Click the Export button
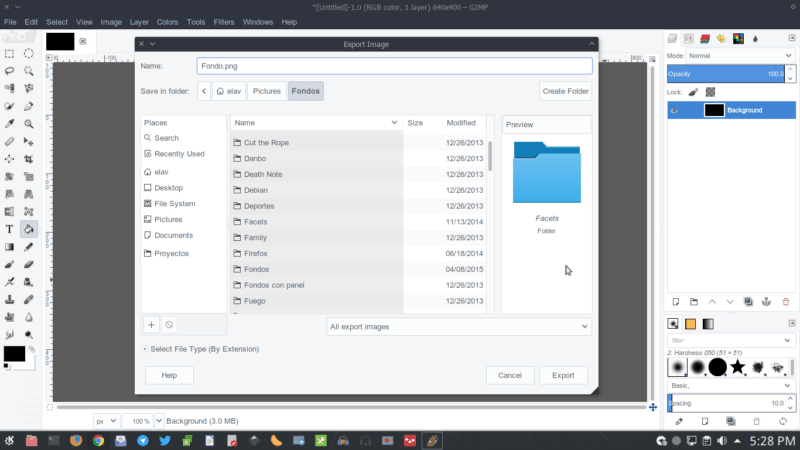 point(563,375)
